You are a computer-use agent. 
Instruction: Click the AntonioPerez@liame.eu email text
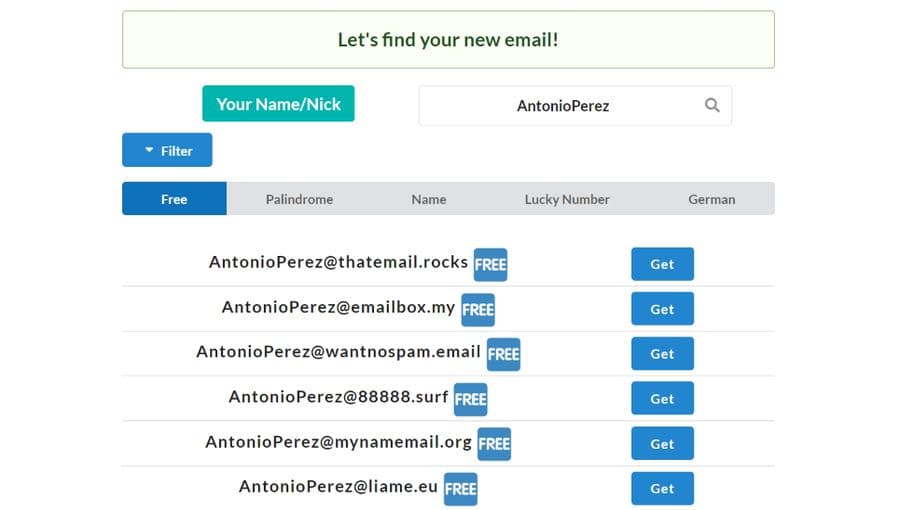(338, 487)
